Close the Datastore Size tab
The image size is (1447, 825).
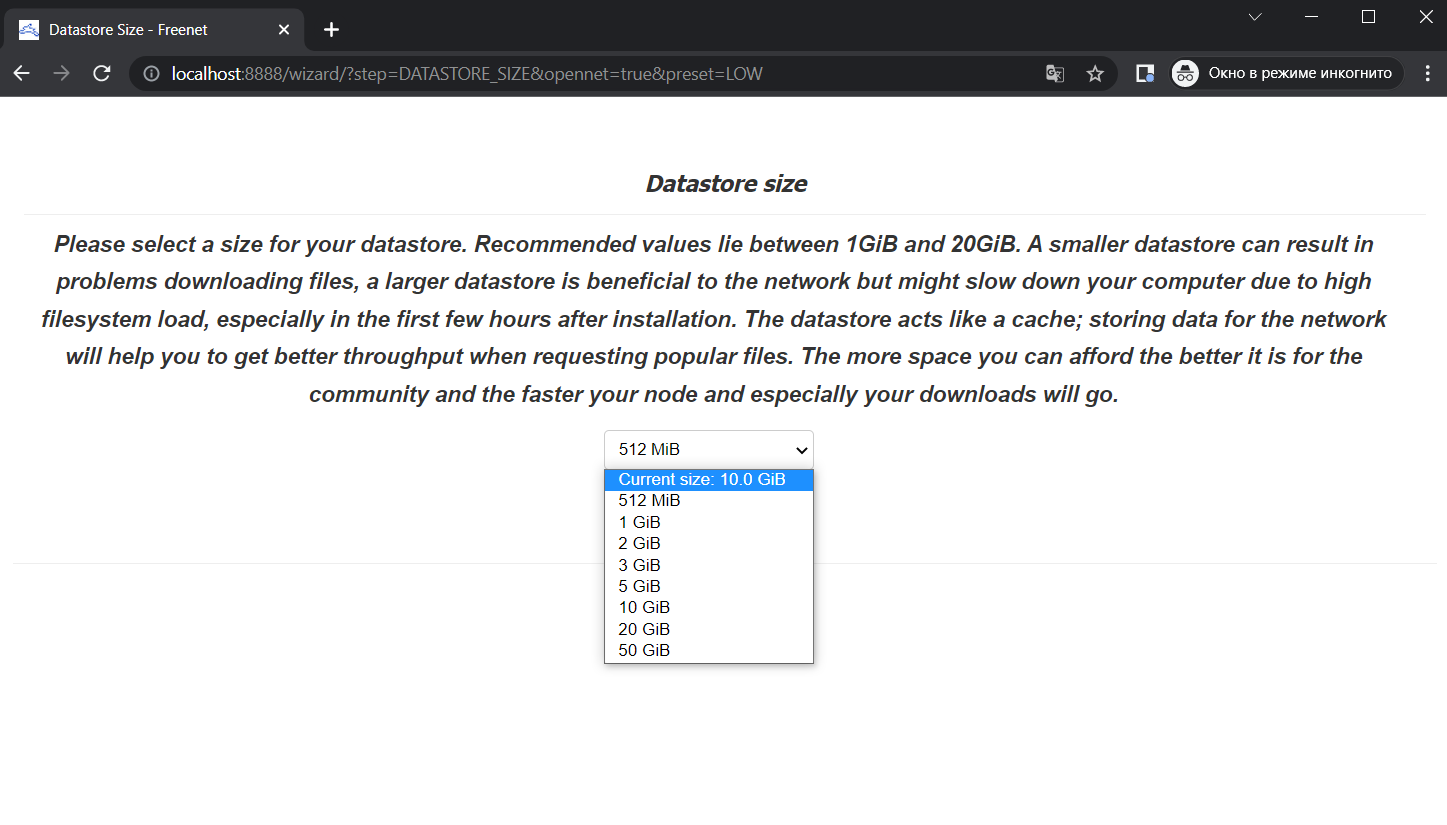284,30
